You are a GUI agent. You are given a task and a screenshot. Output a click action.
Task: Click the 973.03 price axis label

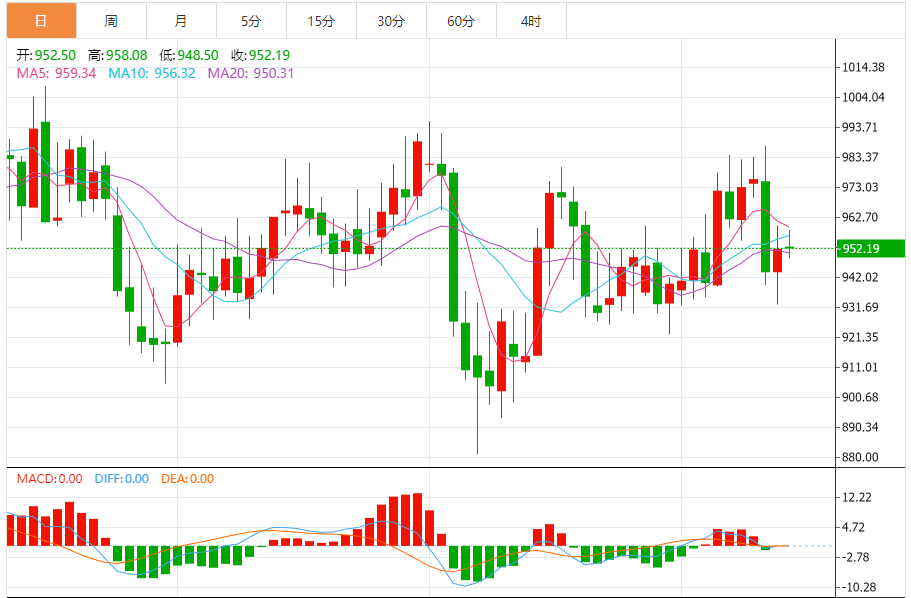tap(860, 187)
